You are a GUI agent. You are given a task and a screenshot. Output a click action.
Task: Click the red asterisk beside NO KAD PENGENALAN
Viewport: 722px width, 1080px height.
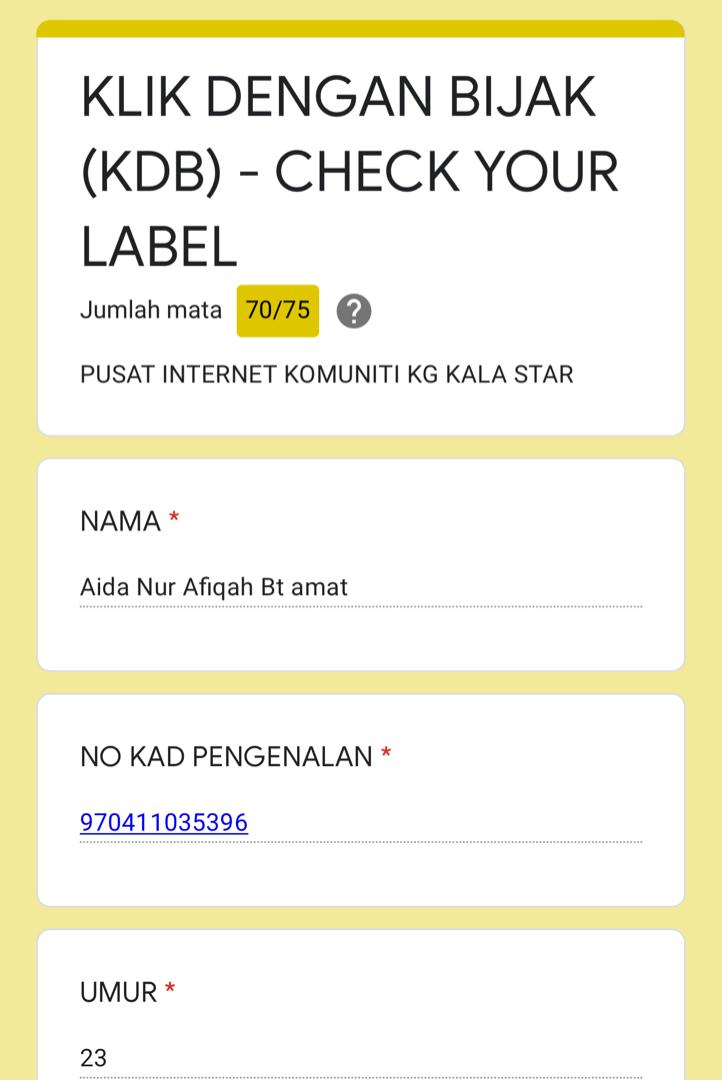coord(386,755)
